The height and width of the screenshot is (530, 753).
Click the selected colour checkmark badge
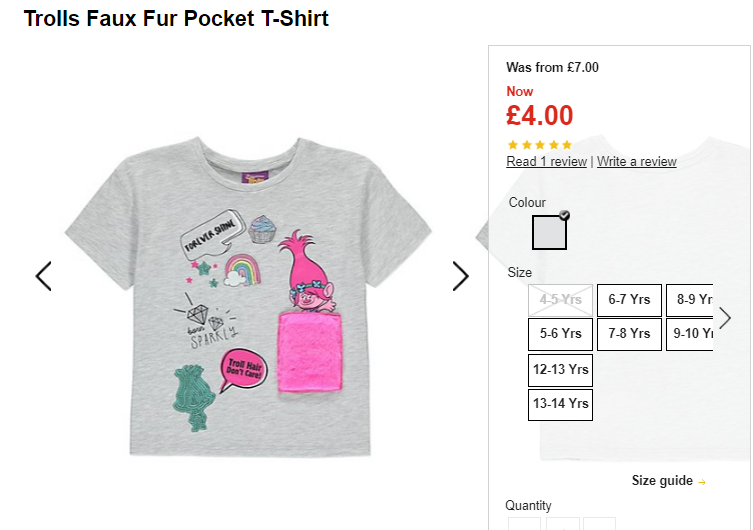coord(564,215)
